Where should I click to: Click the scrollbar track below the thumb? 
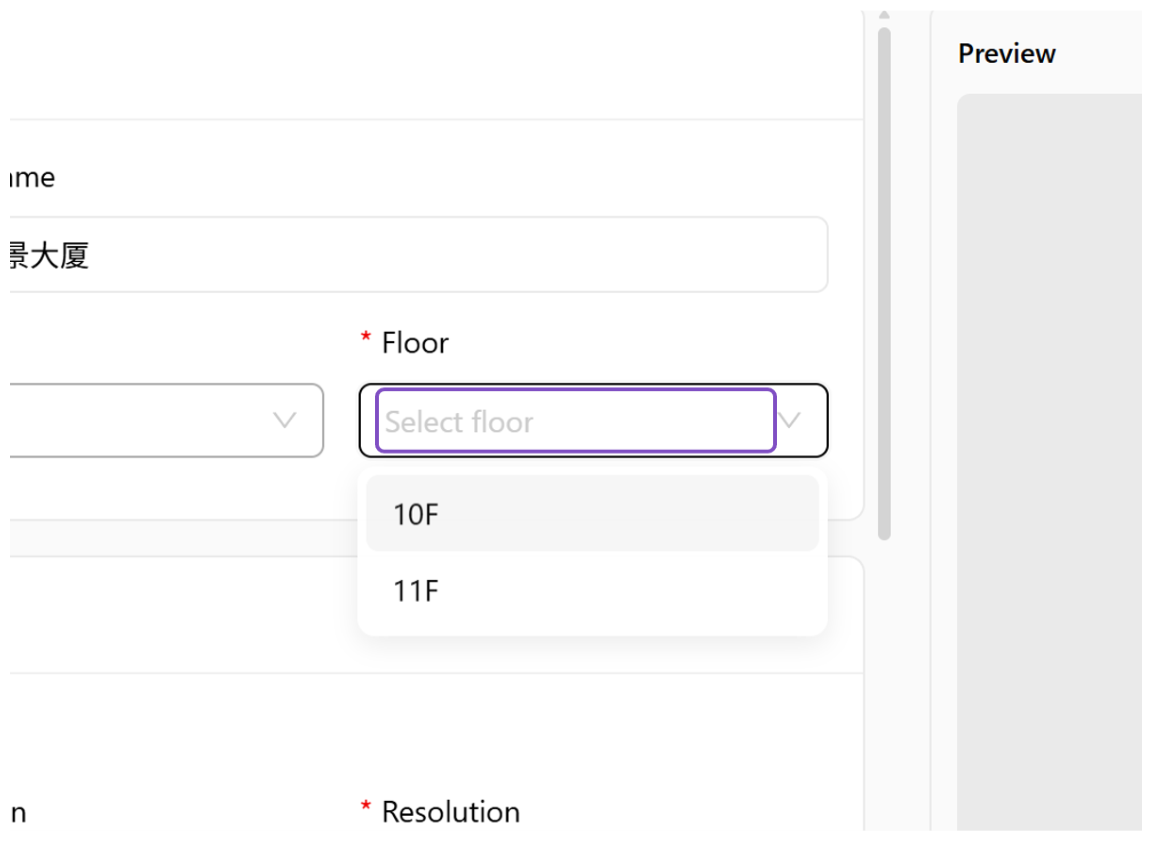(x=885, y=683)
